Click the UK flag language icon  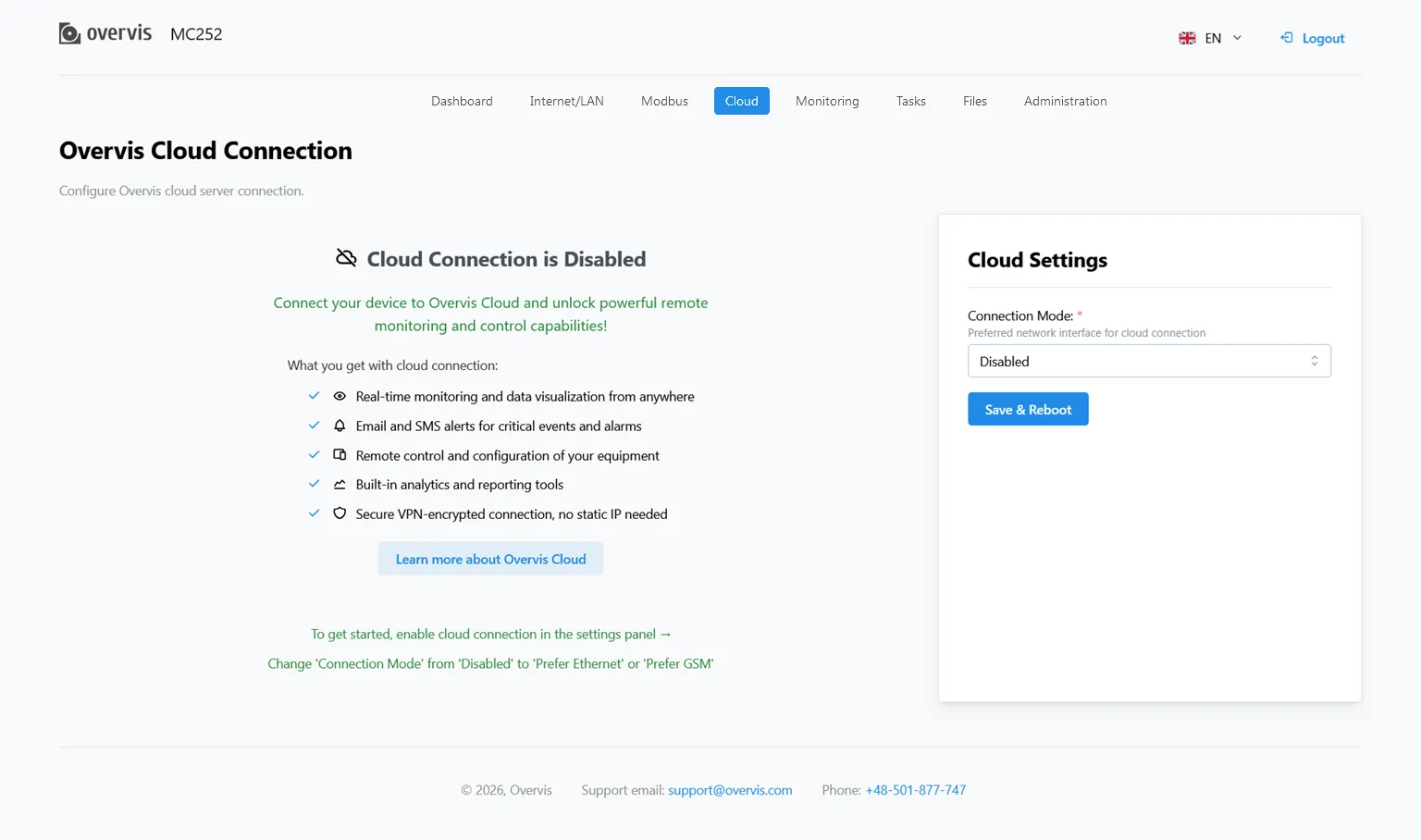click(1187, 38)
